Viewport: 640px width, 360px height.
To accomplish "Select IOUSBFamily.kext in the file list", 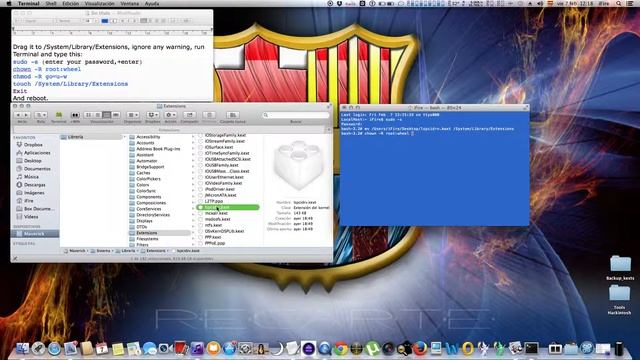I will pos(222,165).
